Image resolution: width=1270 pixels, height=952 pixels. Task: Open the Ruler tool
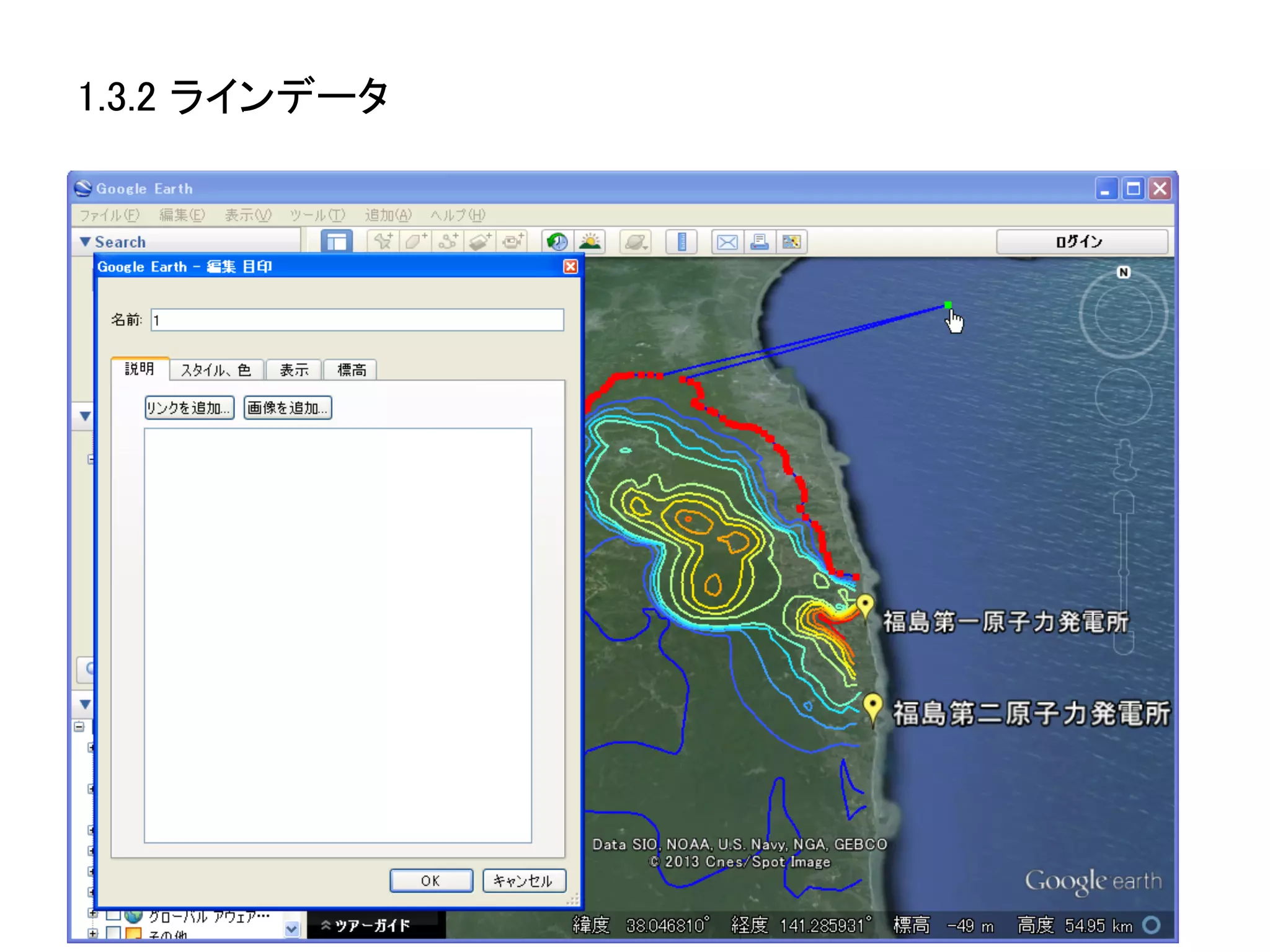pyautogui.click(x=682, y=242)
